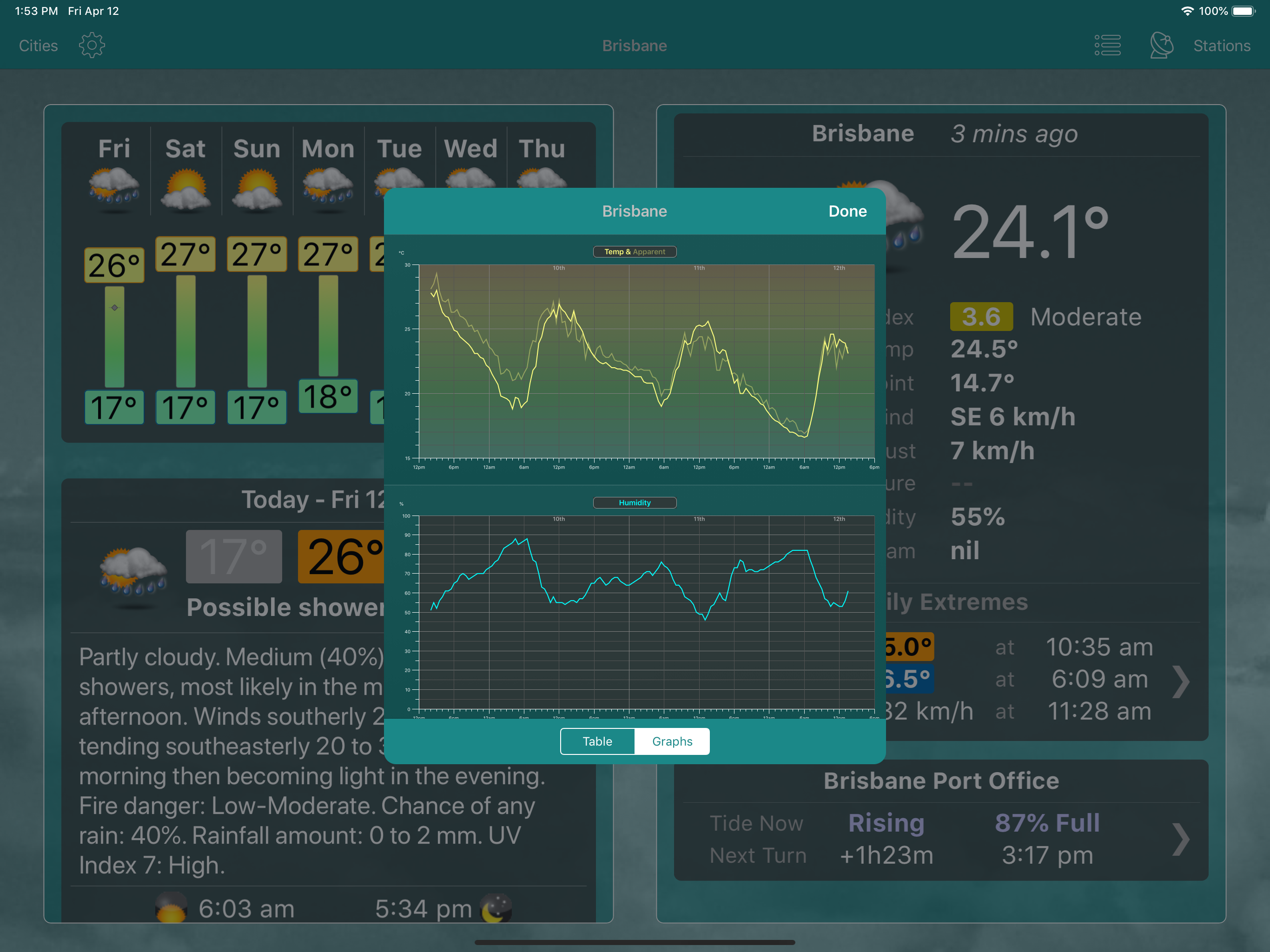Expand the Brisbane Port Office tide chevron
The width and height of the screenshot is (1270, 952).
tap(1180, 839)
